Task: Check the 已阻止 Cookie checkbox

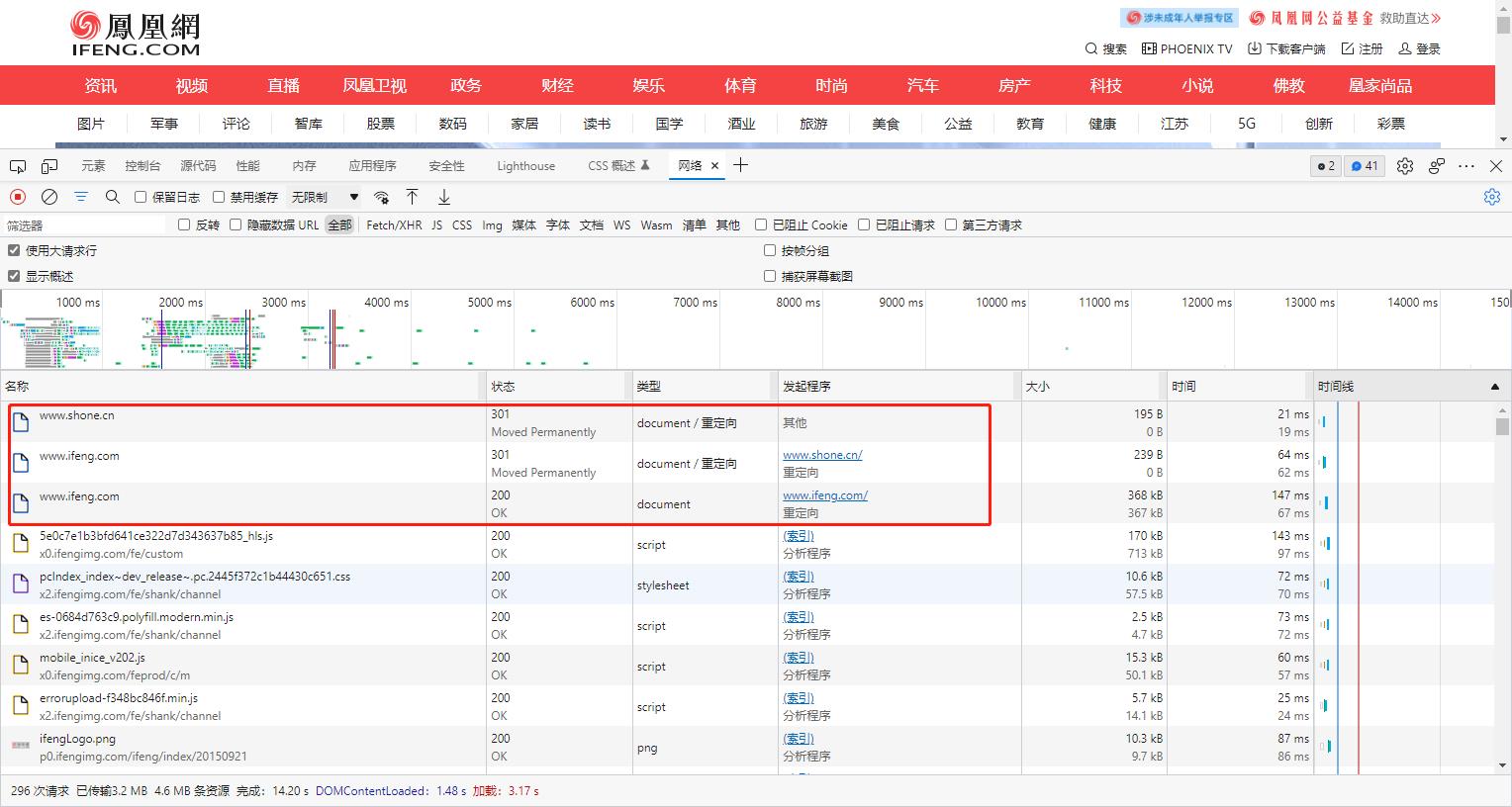Action: (x=761, y=224)
